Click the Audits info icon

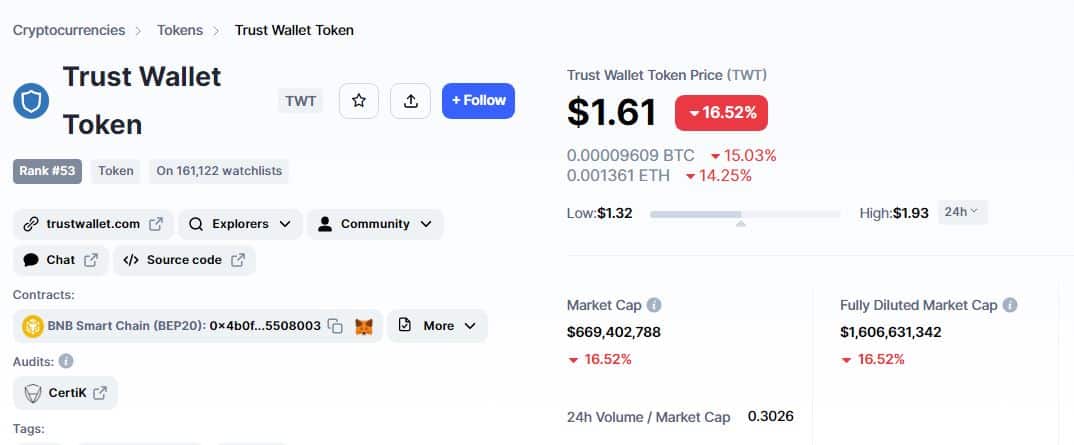pos(66,361)
